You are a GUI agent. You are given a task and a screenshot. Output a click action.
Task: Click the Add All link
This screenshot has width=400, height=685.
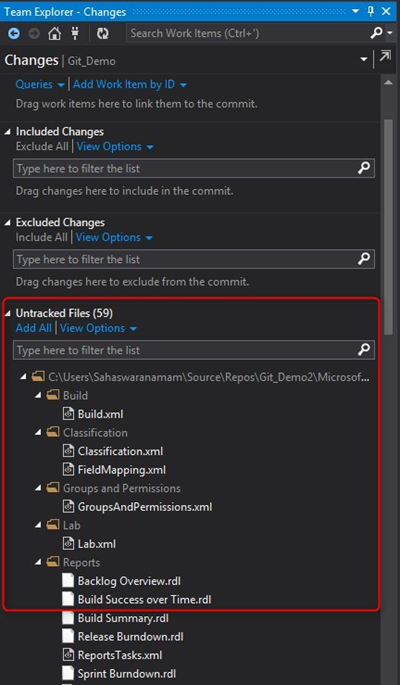(x=34, y=328)
